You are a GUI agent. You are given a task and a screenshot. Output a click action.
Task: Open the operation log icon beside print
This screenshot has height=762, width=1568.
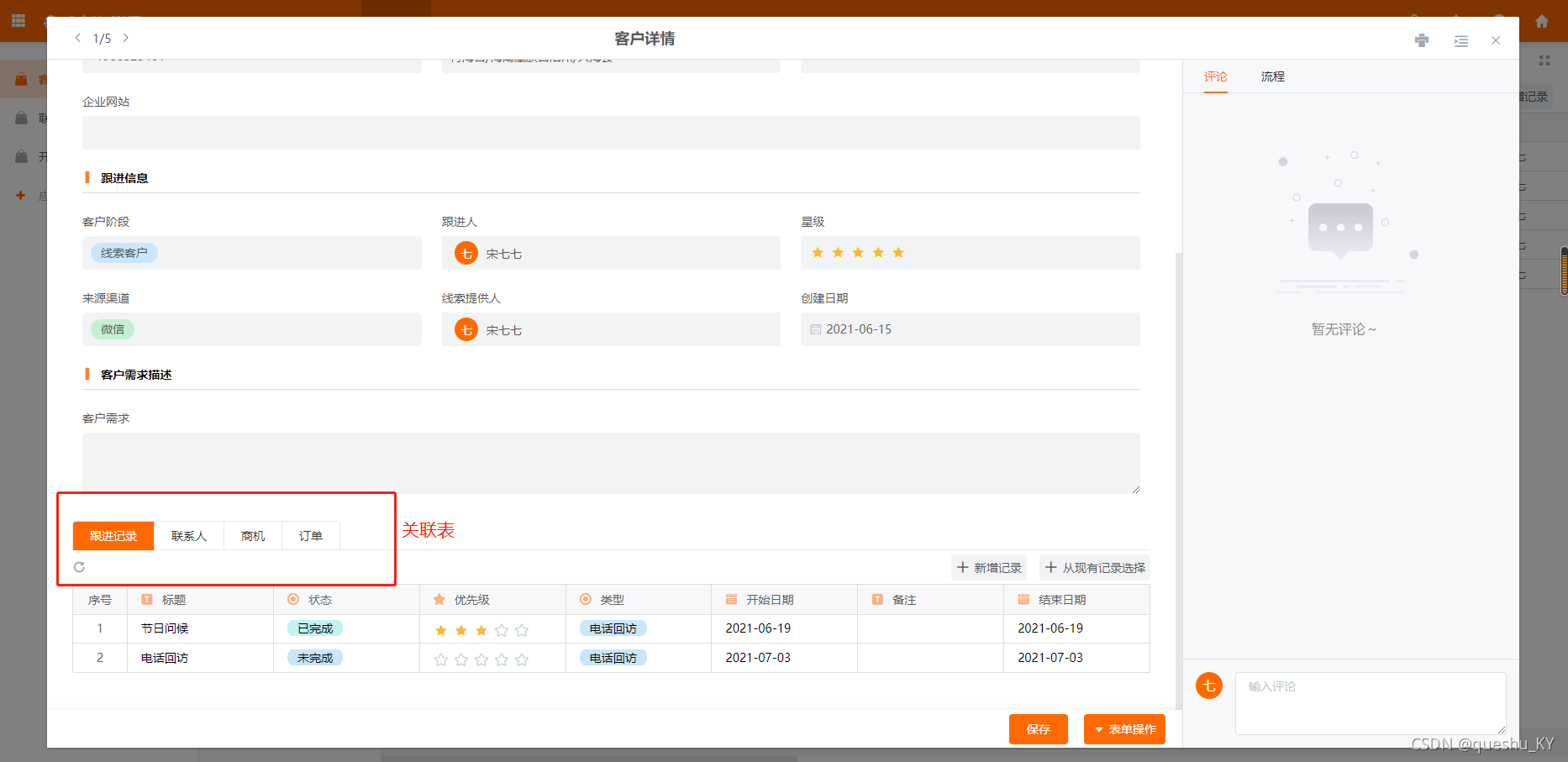(1460, 39)
